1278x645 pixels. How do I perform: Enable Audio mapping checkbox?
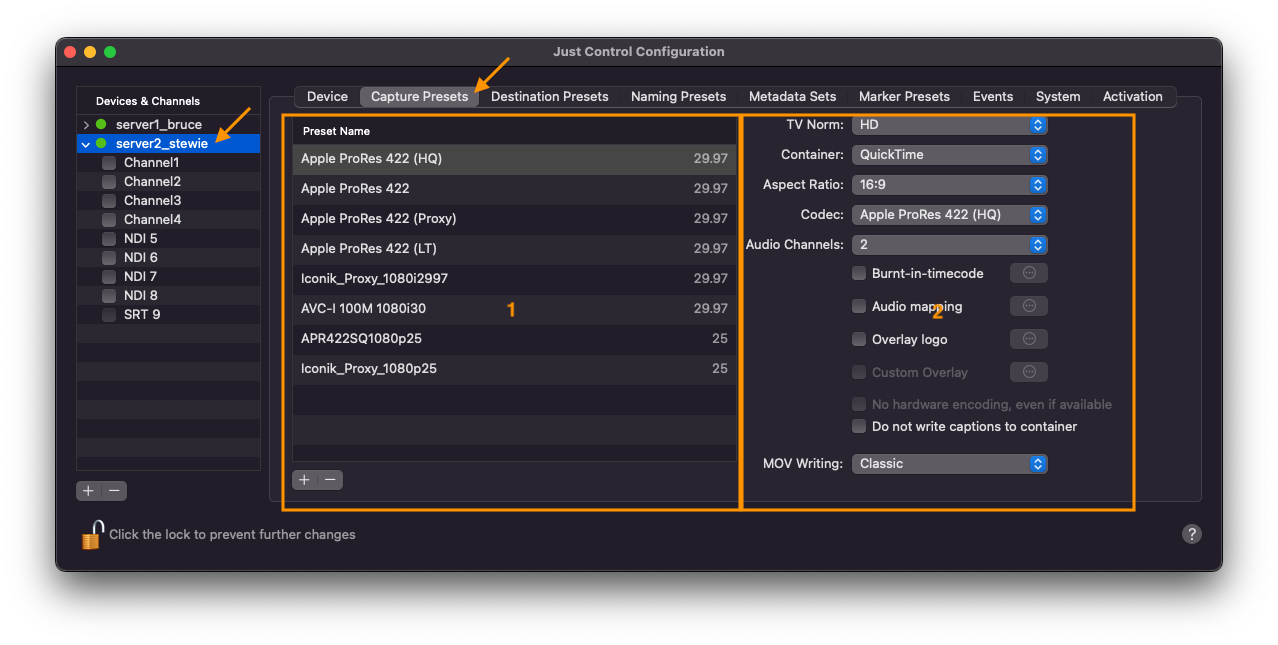point(859,306)
